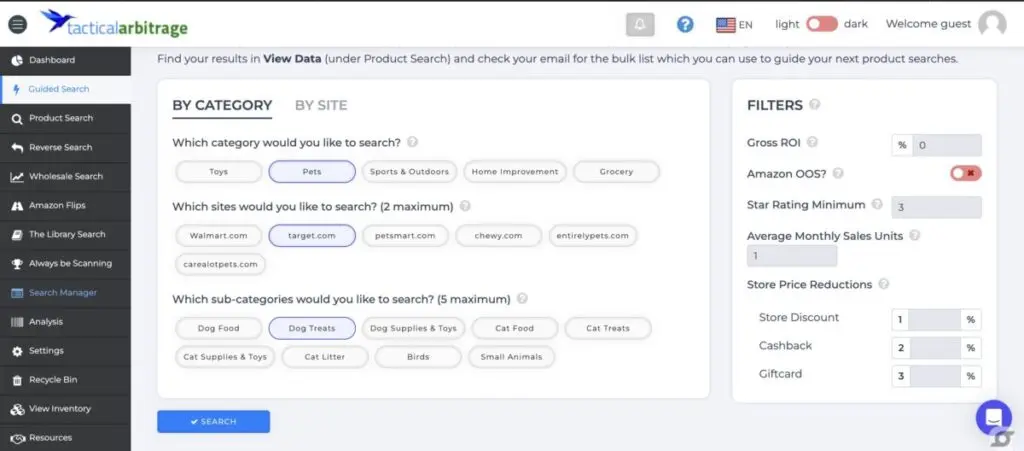The height and width of the screenshot is (451, 1024).
Task: Click the Star Rating Minimum field
Action: (935, 207)
